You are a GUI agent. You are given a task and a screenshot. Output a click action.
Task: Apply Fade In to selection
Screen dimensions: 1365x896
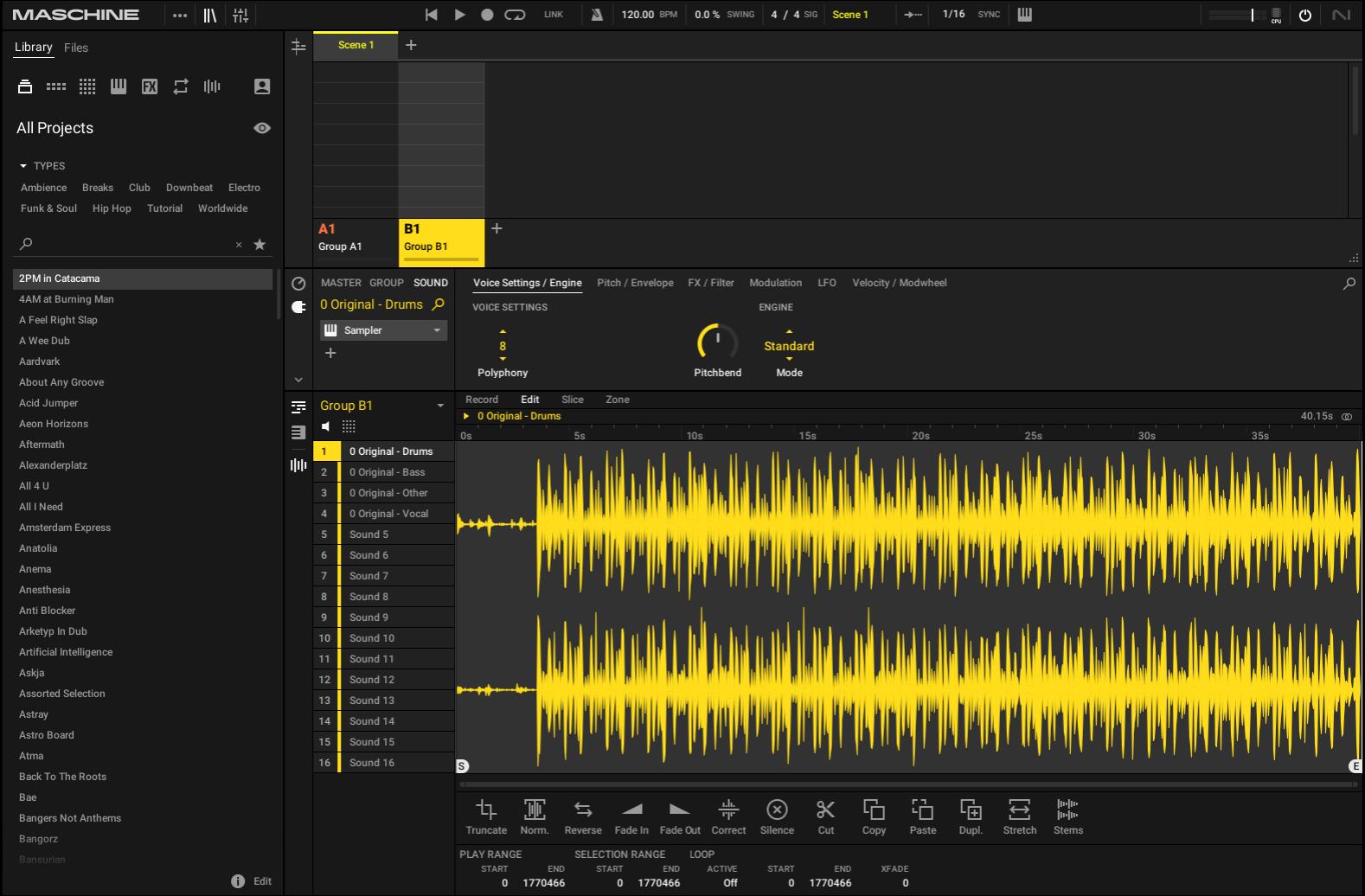(631, 816)
